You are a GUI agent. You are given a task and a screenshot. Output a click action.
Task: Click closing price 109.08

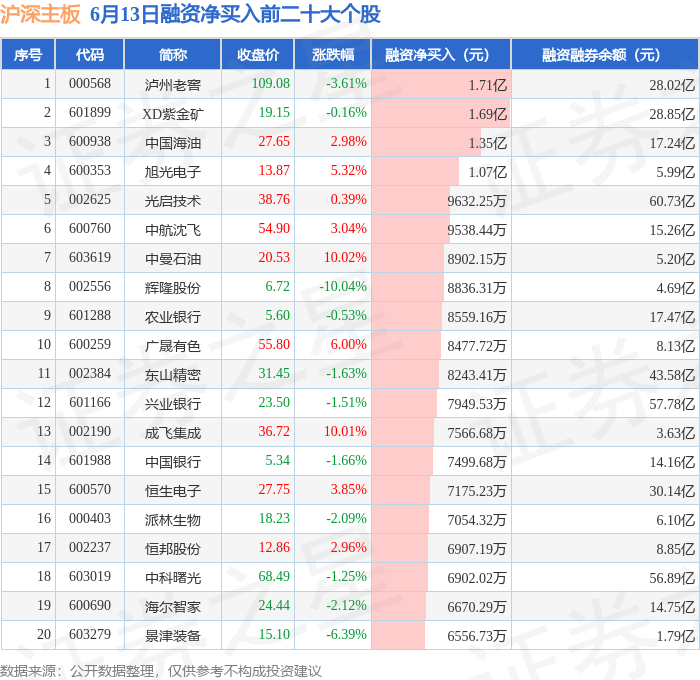[x=271, y=83]
